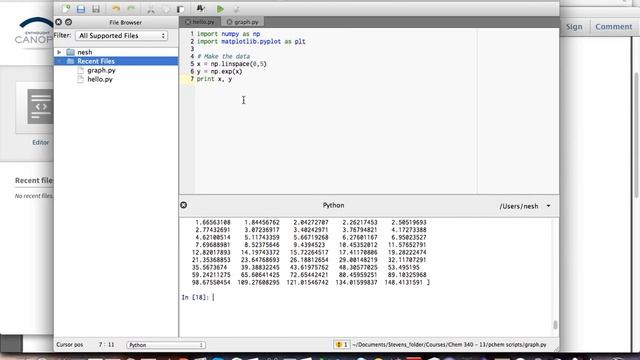Click the Python console title label
This screenshot has width=640, height=360.
tap(333, 205)
